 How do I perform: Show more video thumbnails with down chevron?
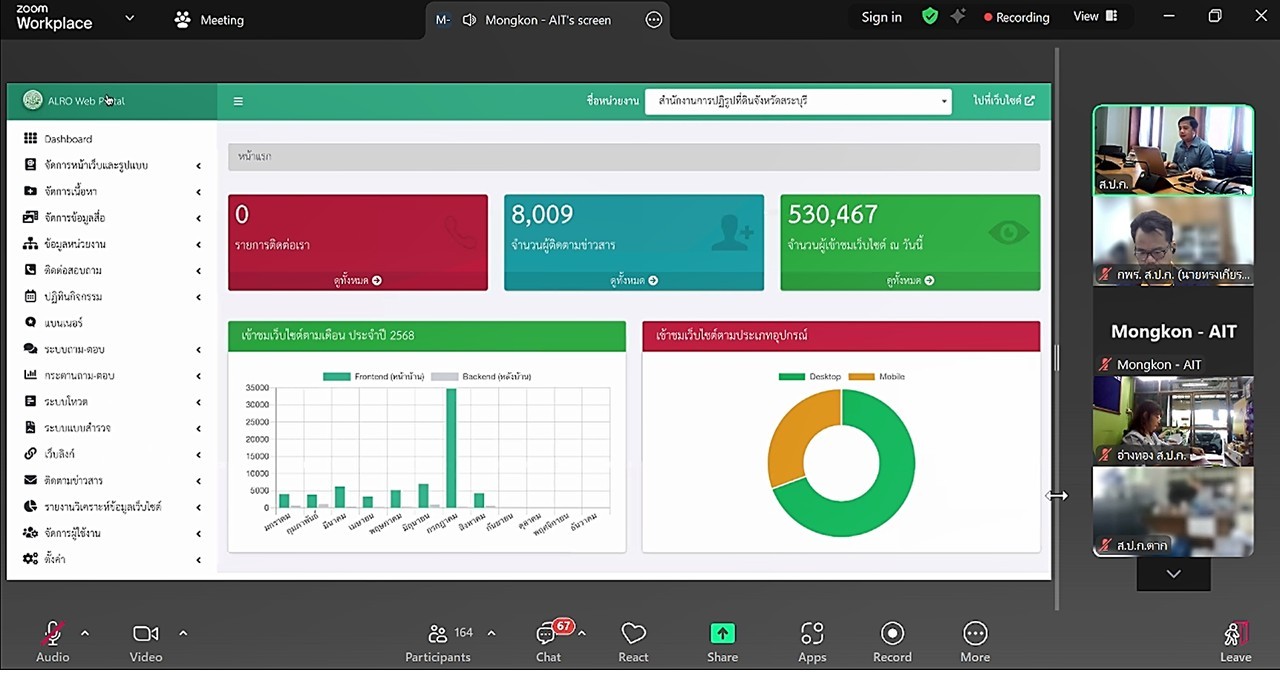(x=1173, y=574)
